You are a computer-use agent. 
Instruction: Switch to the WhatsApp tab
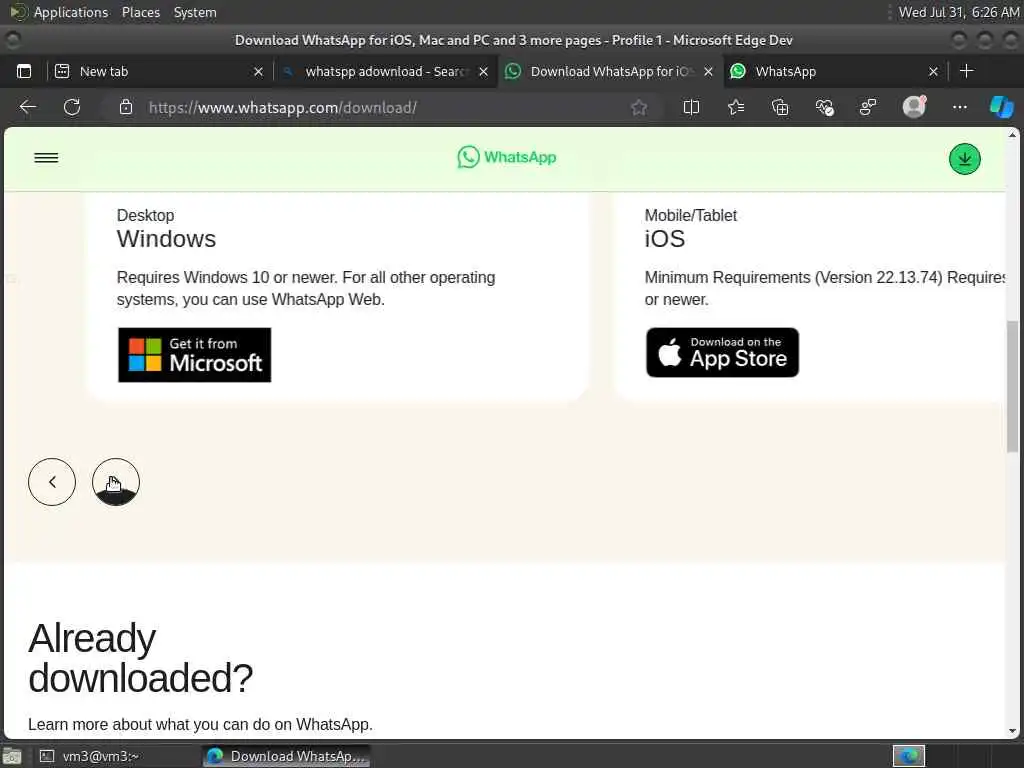point(836,71)
